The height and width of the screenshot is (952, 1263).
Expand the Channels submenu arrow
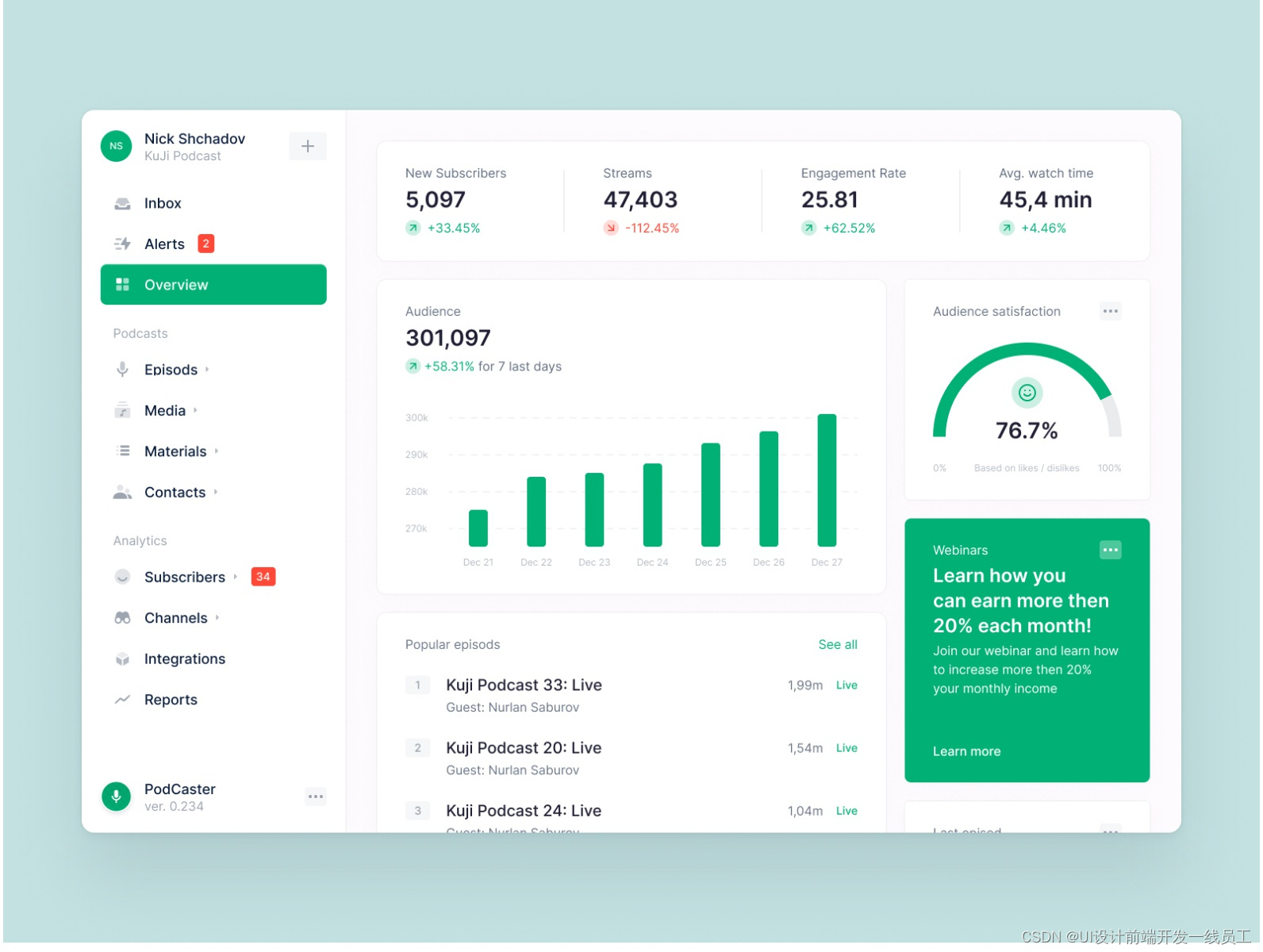tap(217, 618)
